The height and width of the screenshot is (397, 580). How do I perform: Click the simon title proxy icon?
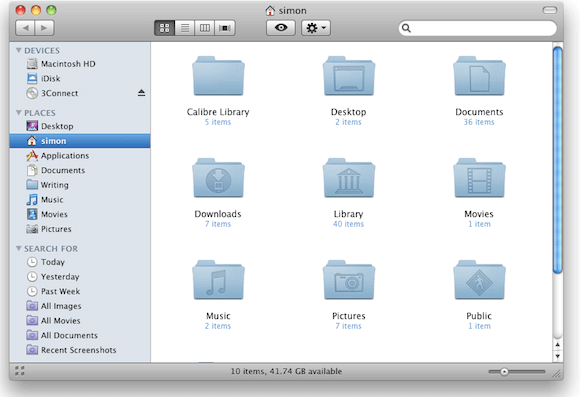(270, 10)
